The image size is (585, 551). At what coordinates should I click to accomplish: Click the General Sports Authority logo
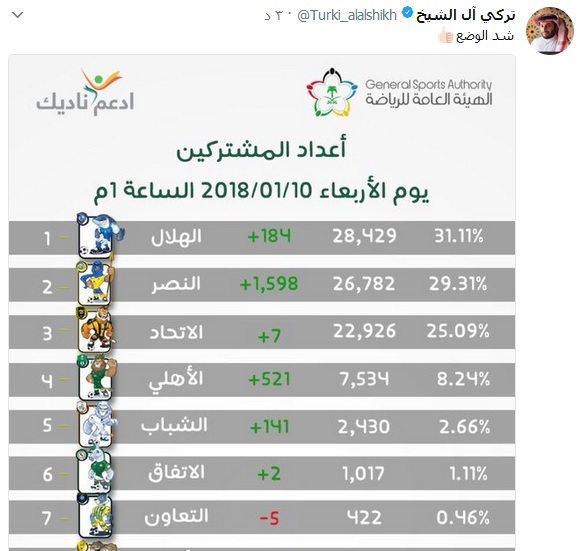tap(399, 92)
